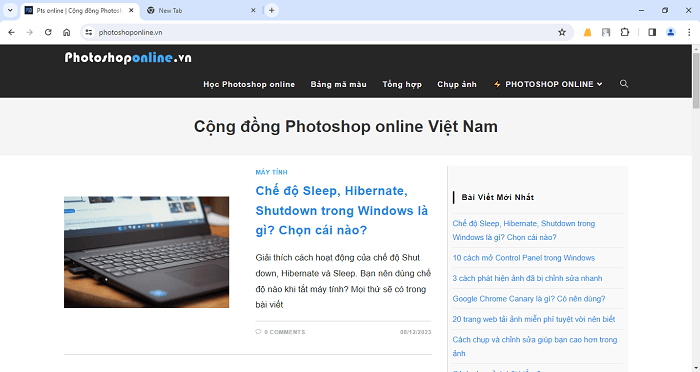The height and width of the screenshot is (372, 700).
Task: Click the browser forward arrow
Action: (29, 32)
